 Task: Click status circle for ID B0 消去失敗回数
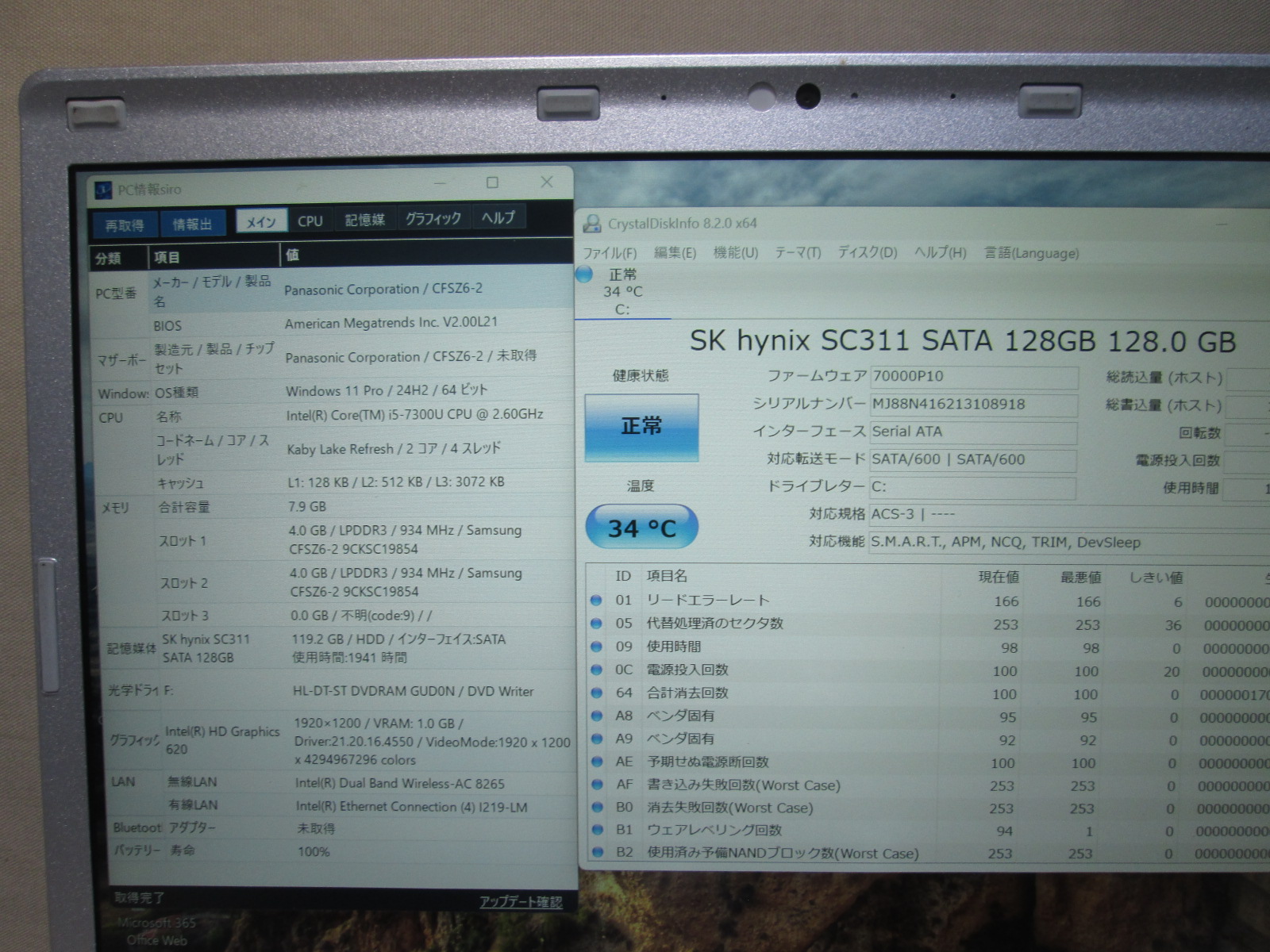pyautogui.click(x=596, y=808)
